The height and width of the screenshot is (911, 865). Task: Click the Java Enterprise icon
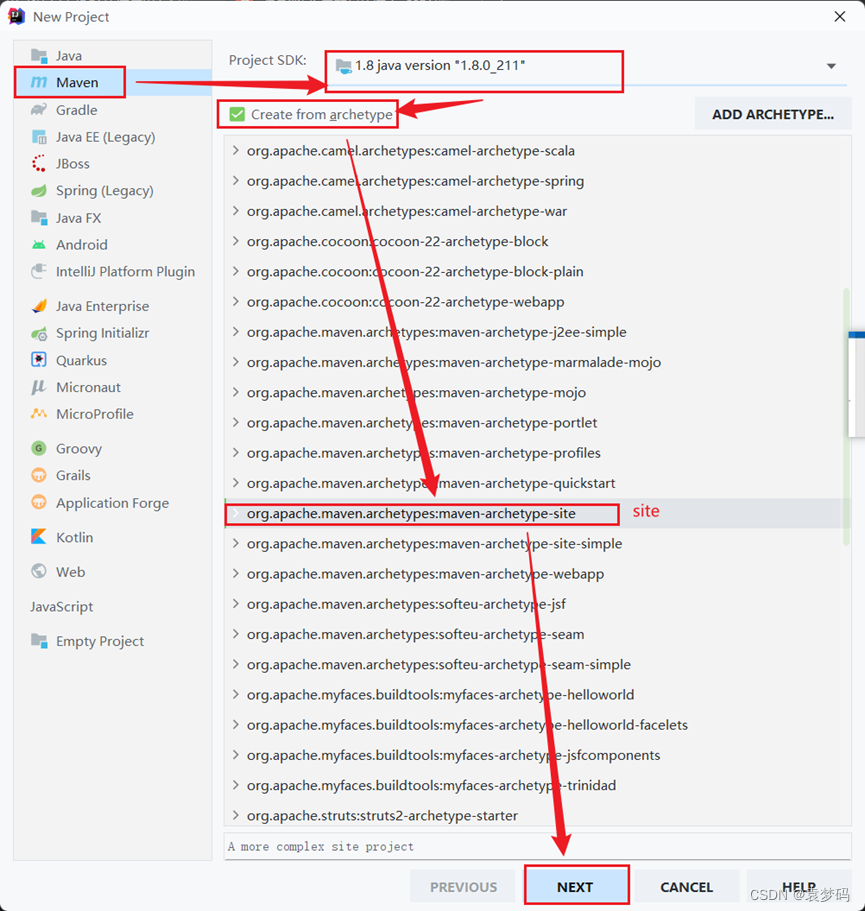(39, 306)
